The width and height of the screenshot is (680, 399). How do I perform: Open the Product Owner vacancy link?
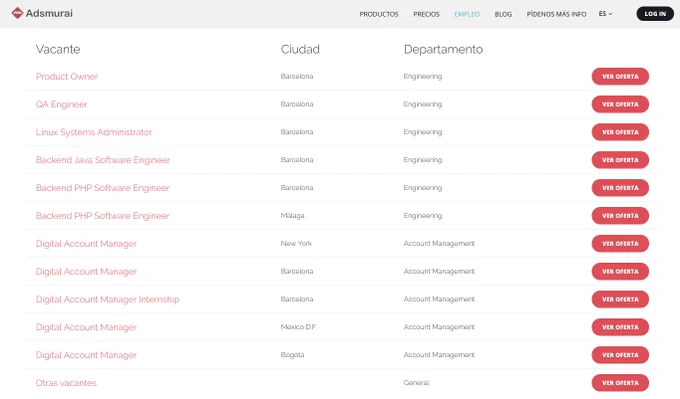click(67, 76)
